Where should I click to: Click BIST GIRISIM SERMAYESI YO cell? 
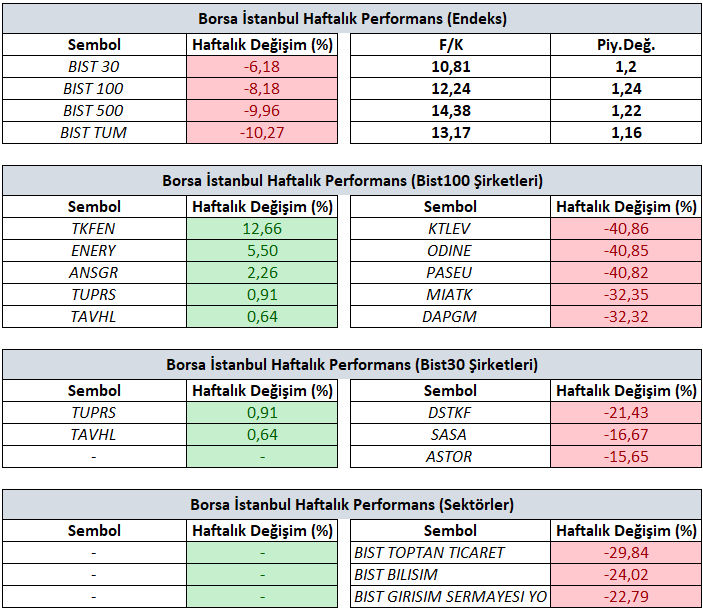451,596
